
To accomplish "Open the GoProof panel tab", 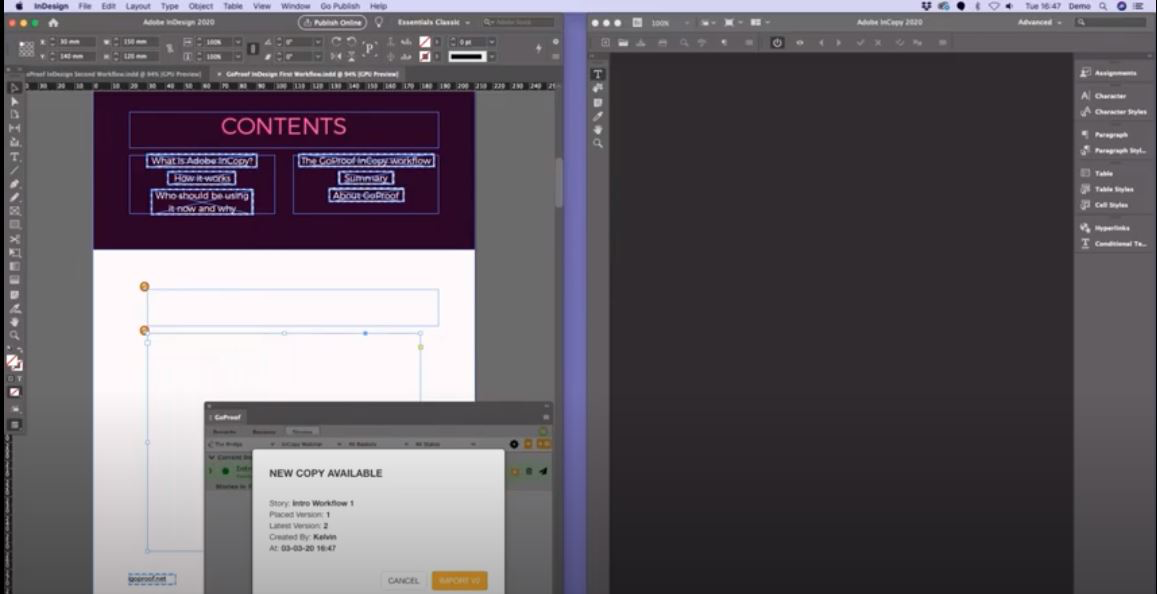I will (x=227, y=418).
